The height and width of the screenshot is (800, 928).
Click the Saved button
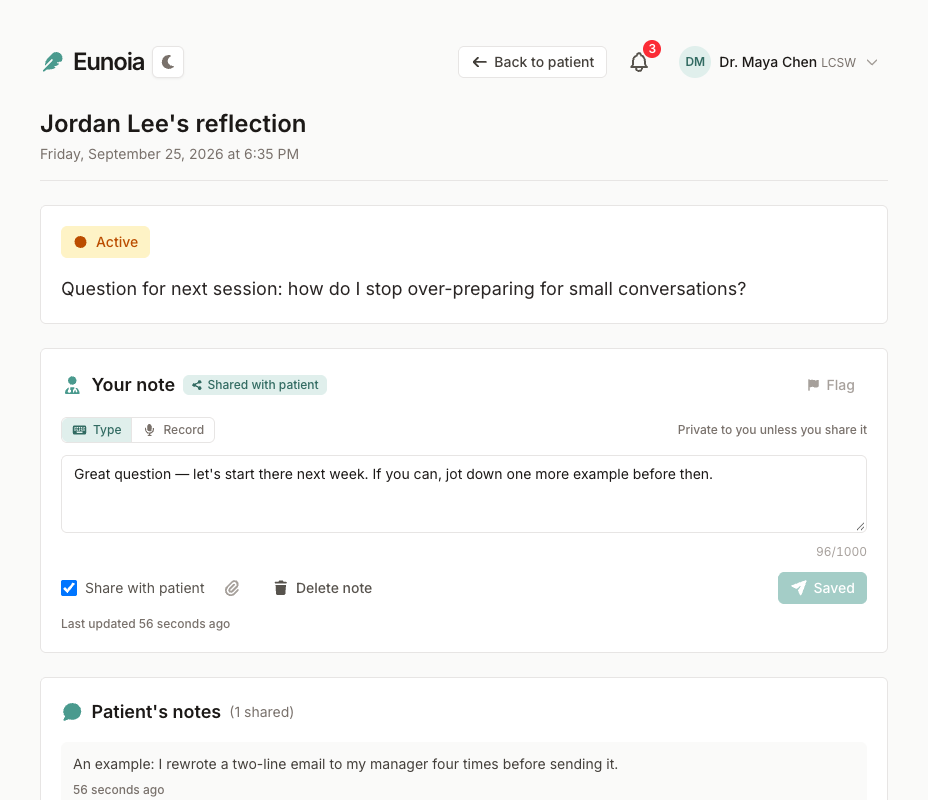pyautogui.click(x=822, y=588)
